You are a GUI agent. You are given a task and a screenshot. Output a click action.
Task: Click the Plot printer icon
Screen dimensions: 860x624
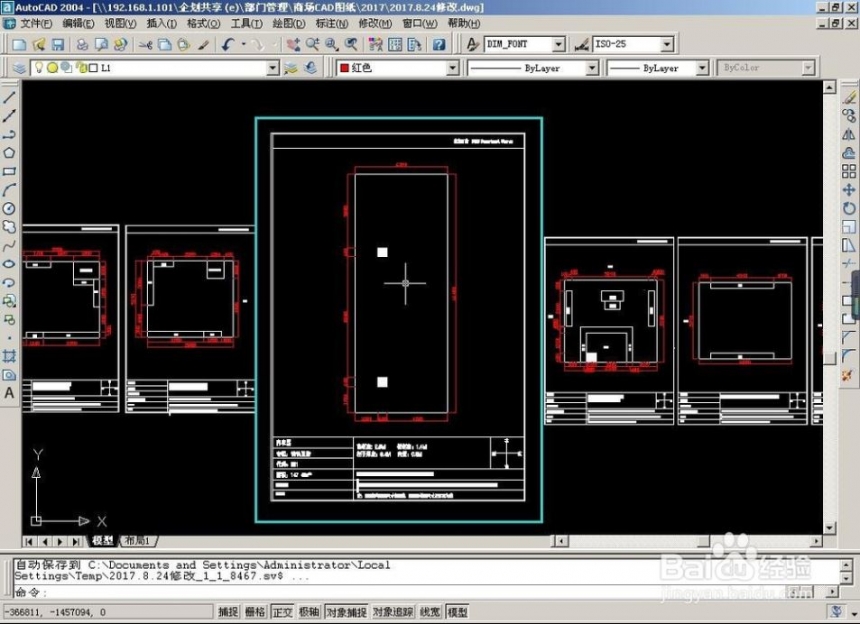(x=82, y=44)
